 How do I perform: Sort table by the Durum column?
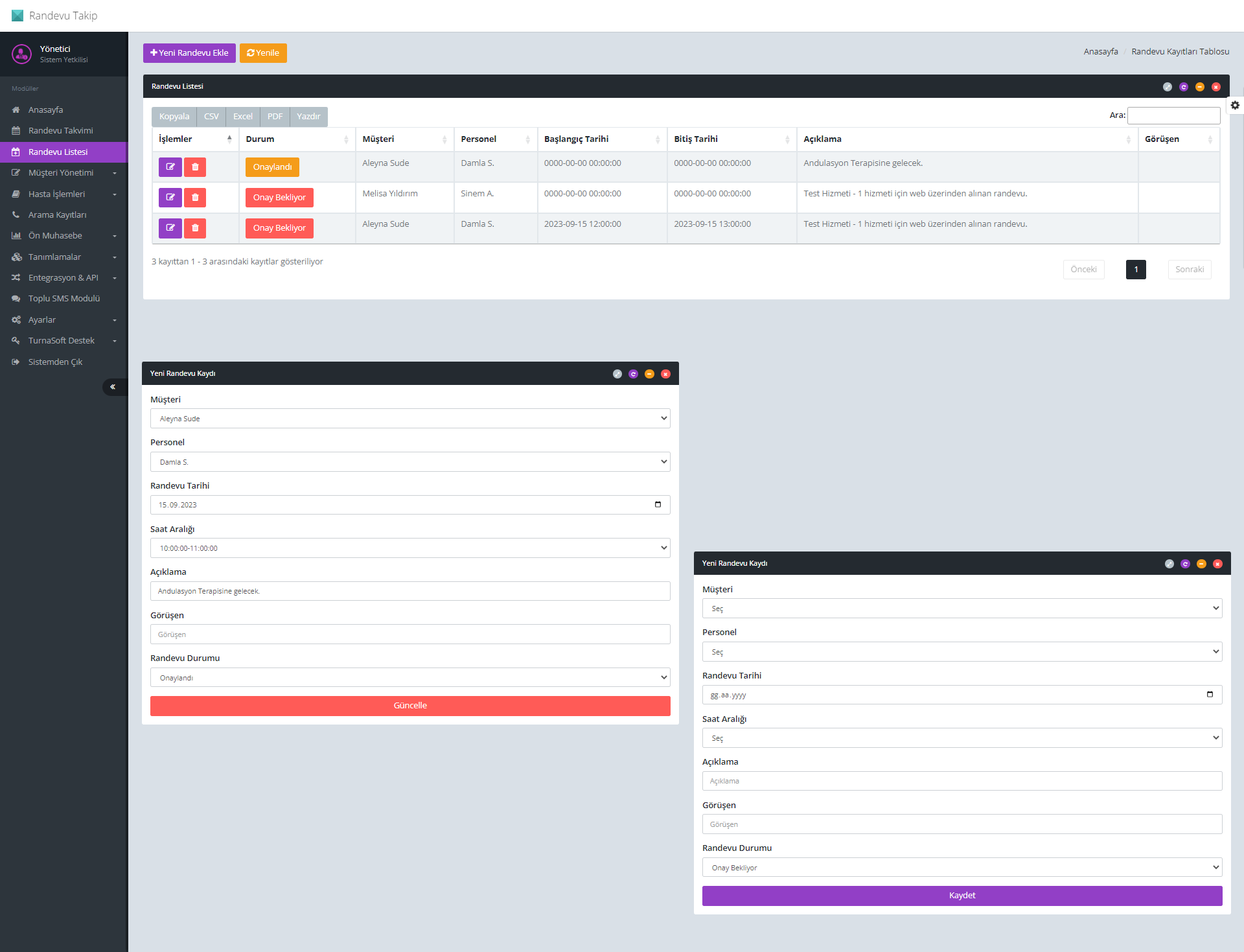click(296, 139)
